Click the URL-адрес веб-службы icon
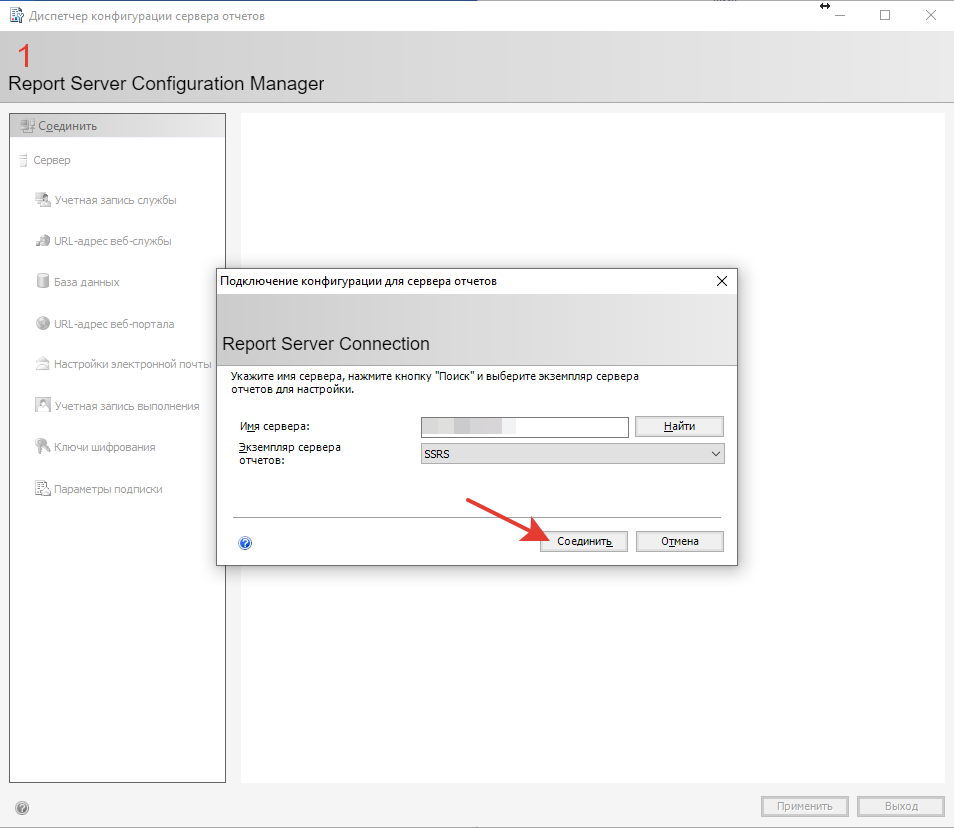This screenshot has width=954, height=828. (43, 241)
